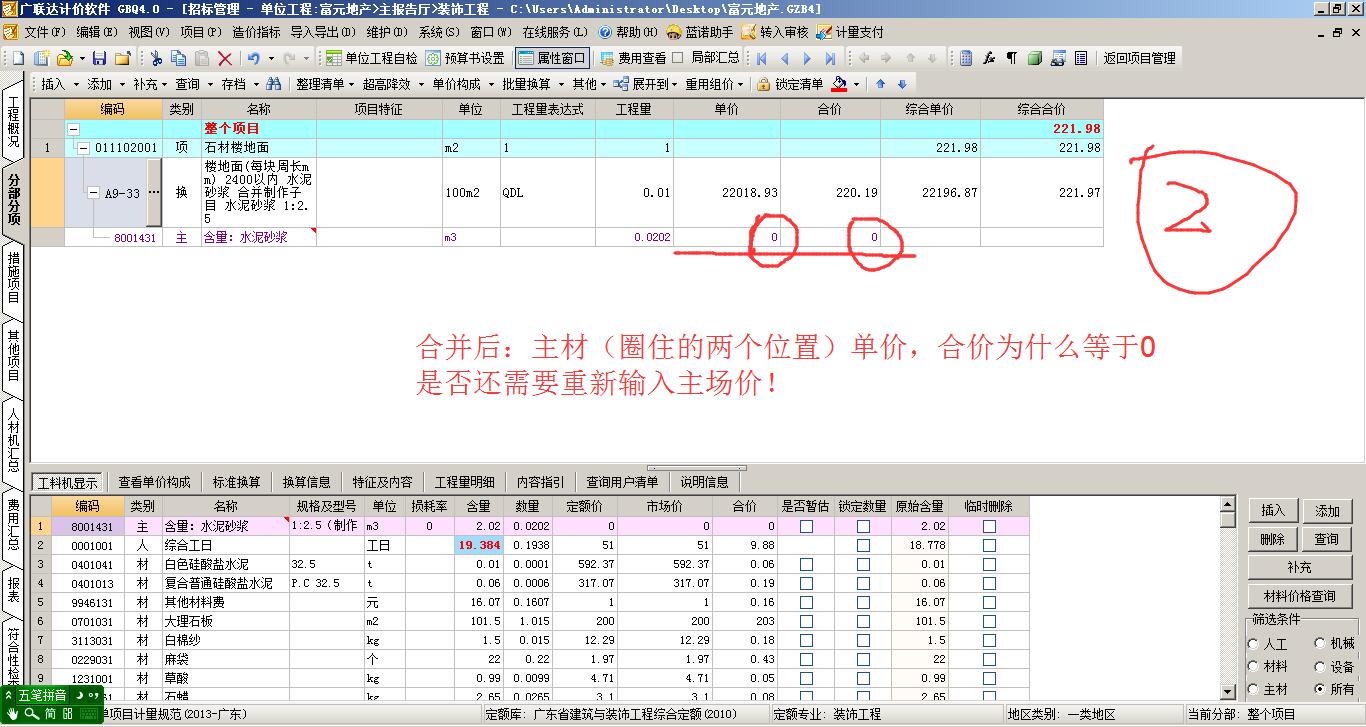The image size is (1366, 727).
Task: Toggle the 局部汇总 checkbox
Action: coord(678,59)
